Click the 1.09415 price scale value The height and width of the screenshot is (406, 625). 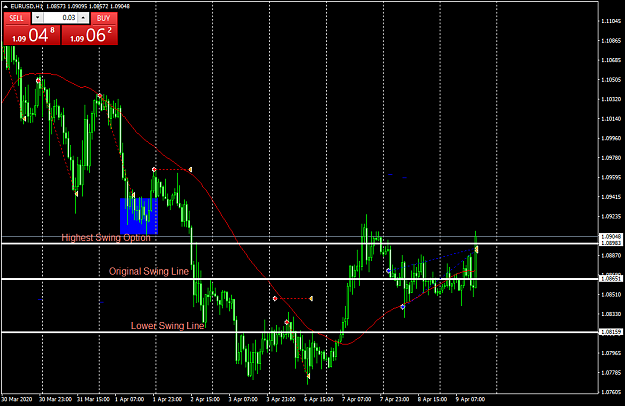611,197
